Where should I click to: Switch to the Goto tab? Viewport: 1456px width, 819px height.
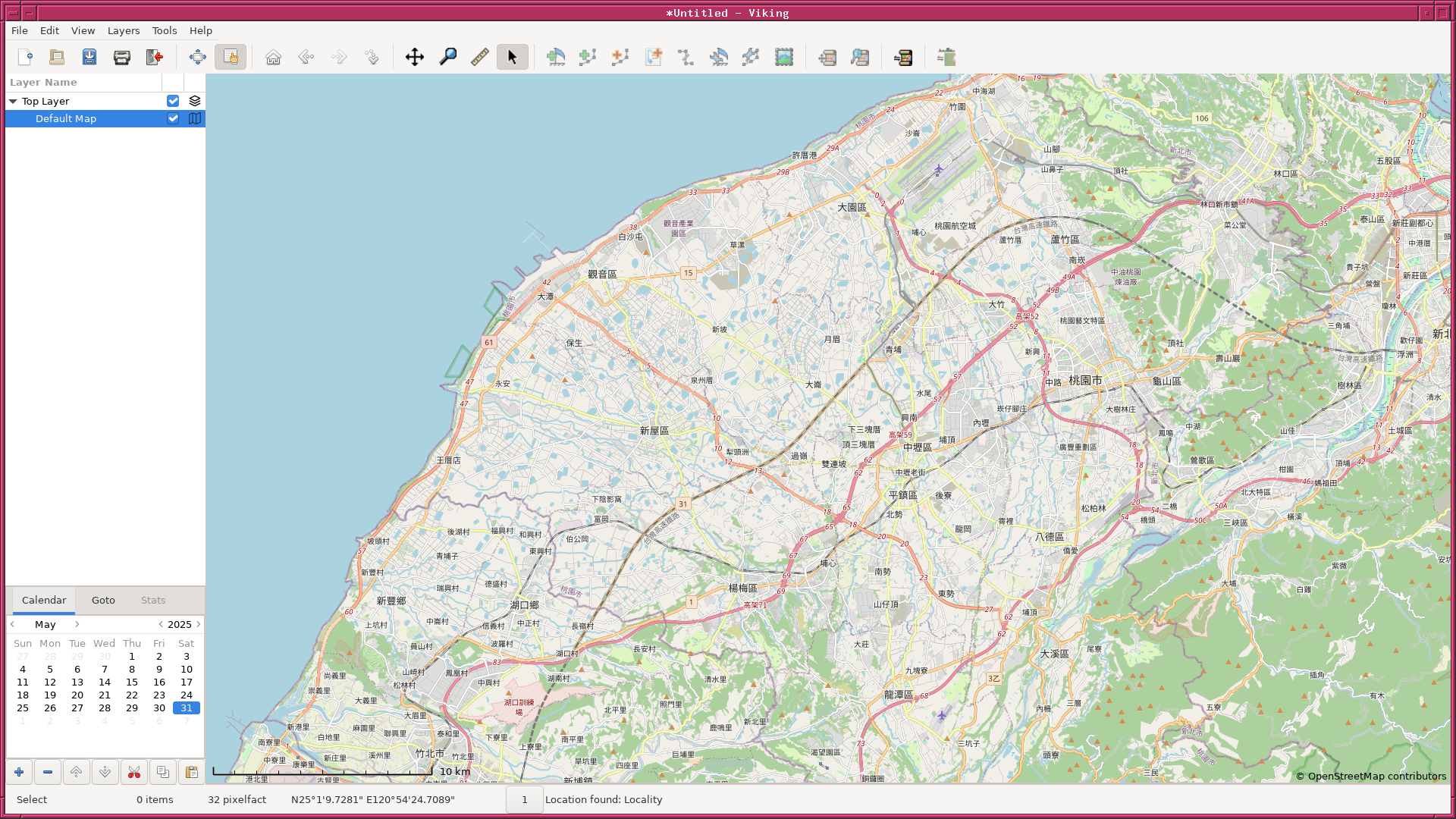(x=103, y=600)
